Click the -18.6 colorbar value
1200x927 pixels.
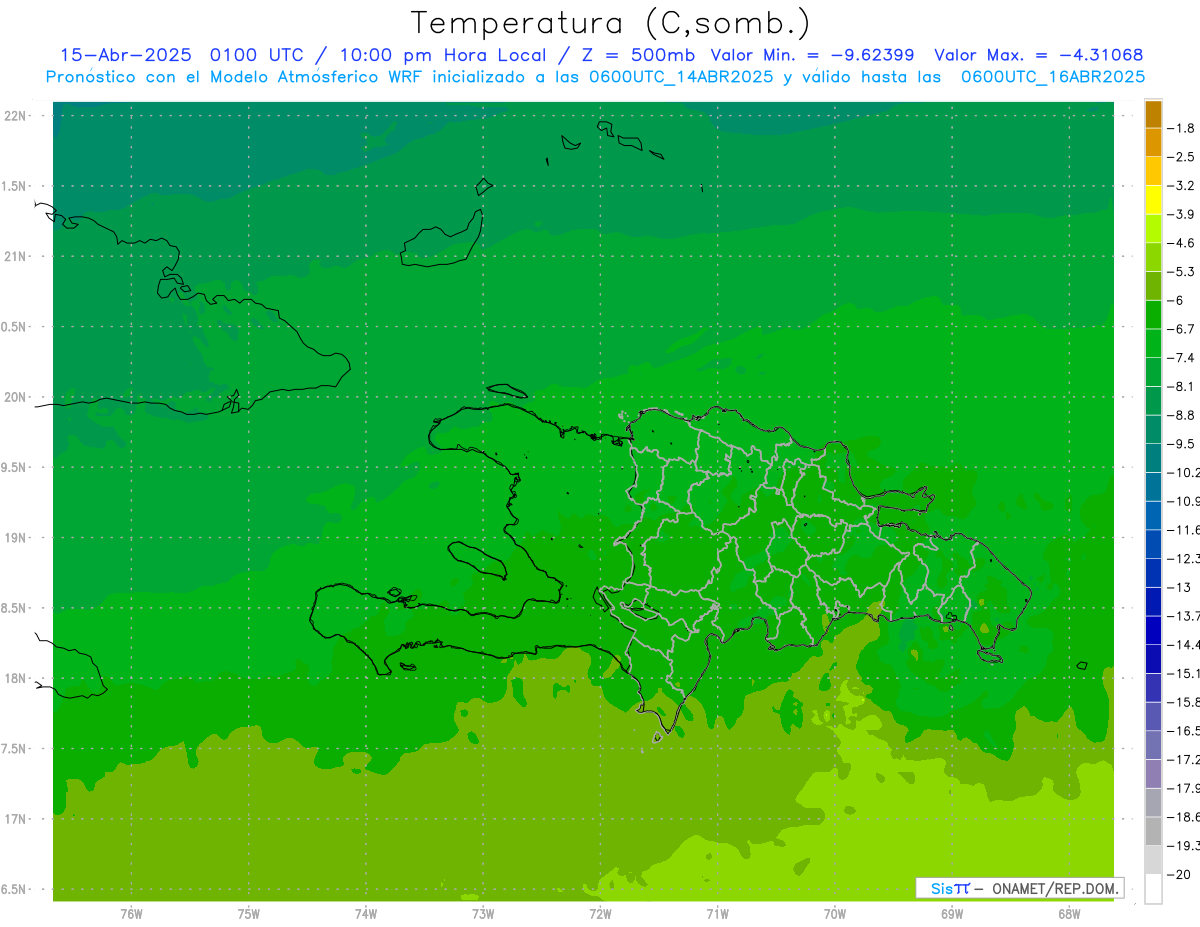coord(1185,817)
